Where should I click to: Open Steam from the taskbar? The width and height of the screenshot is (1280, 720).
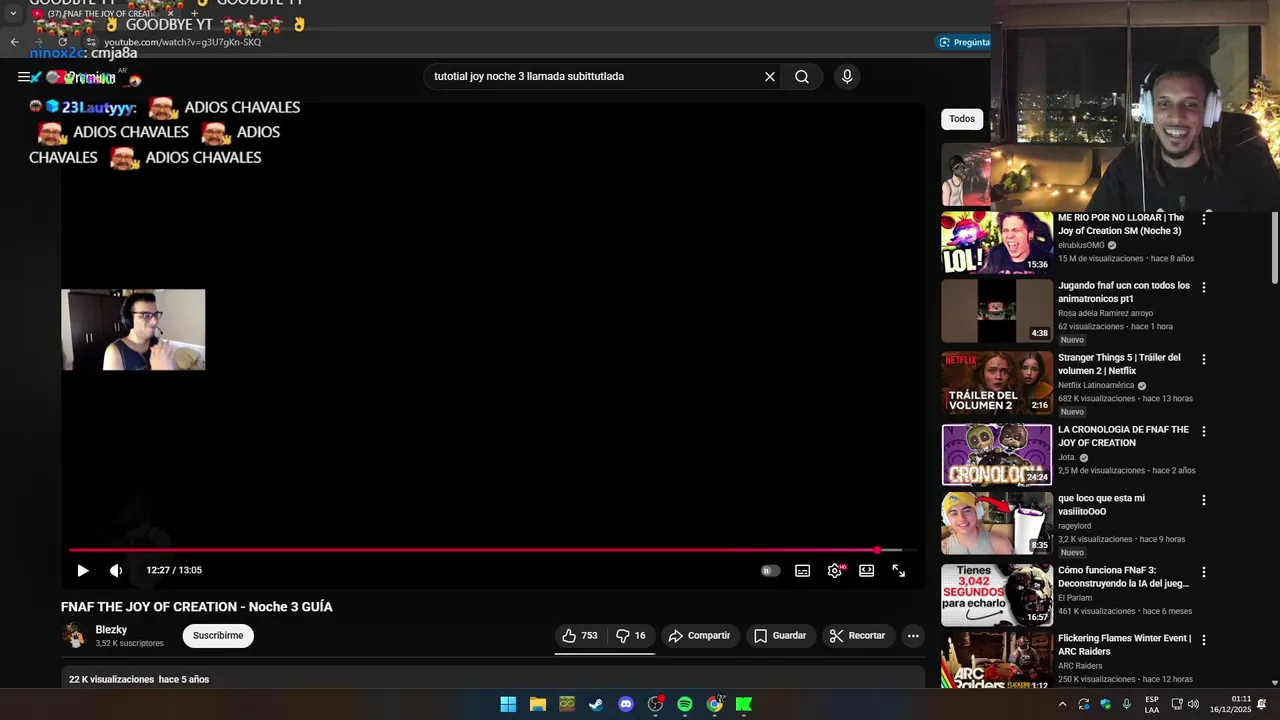coord(596,704)
